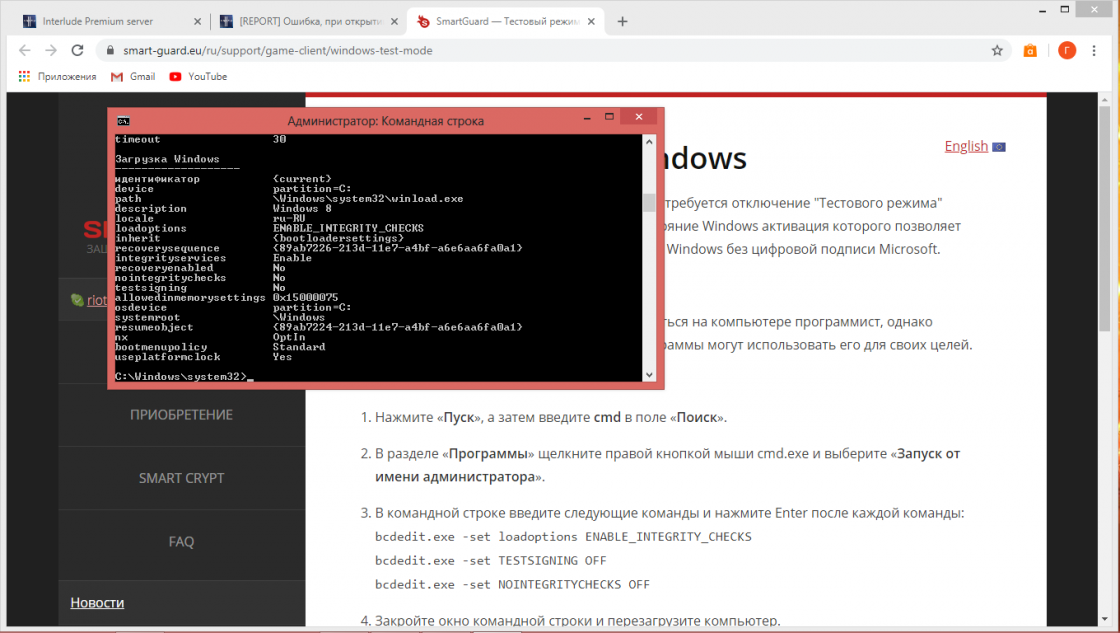Open the YouTube bookmark
Screen dimensions: 1120x633
pyautogui.click(x=198, y=77)
